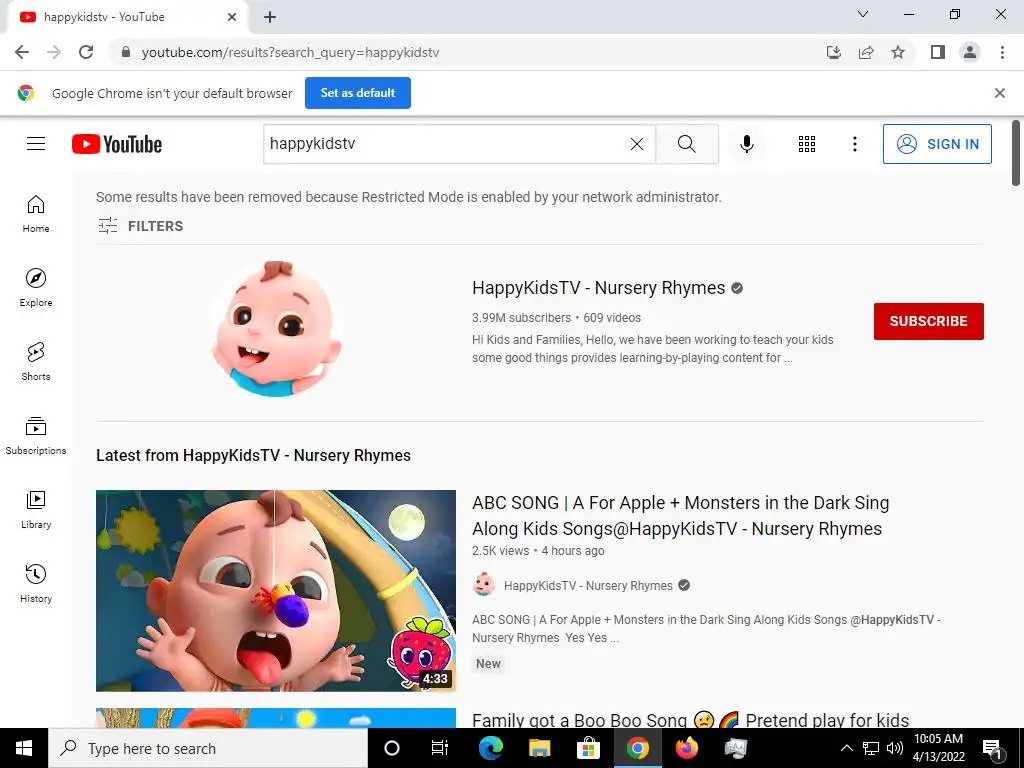
Task: Open the tab search chevron
Action: tap(863, 14)
